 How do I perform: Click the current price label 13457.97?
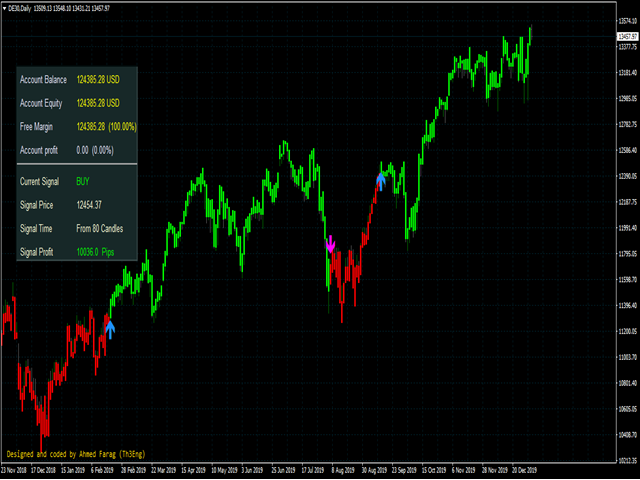627,37
